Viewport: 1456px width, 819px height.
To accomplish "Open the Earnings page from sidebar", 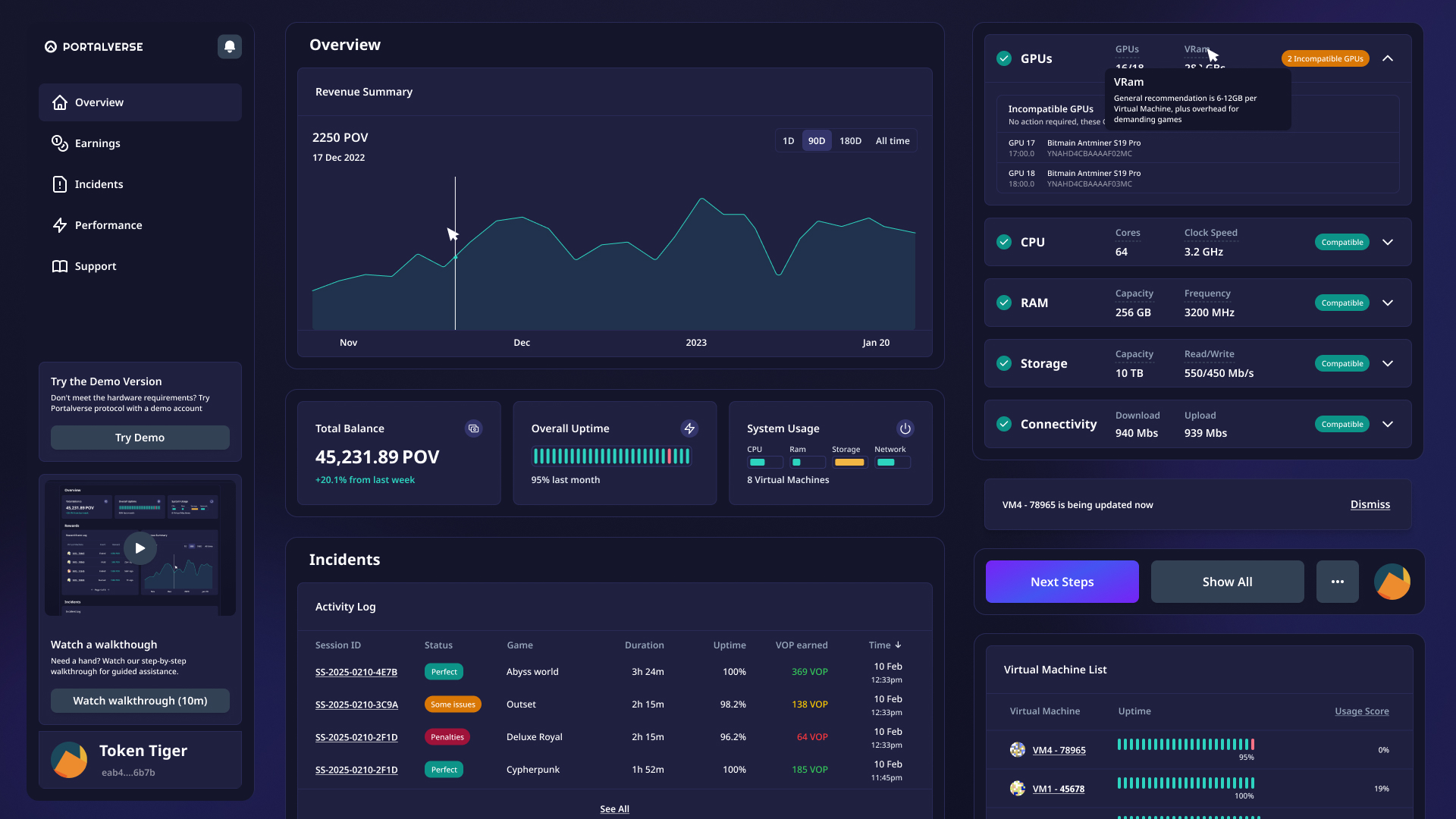I will [x=97, y=143].
